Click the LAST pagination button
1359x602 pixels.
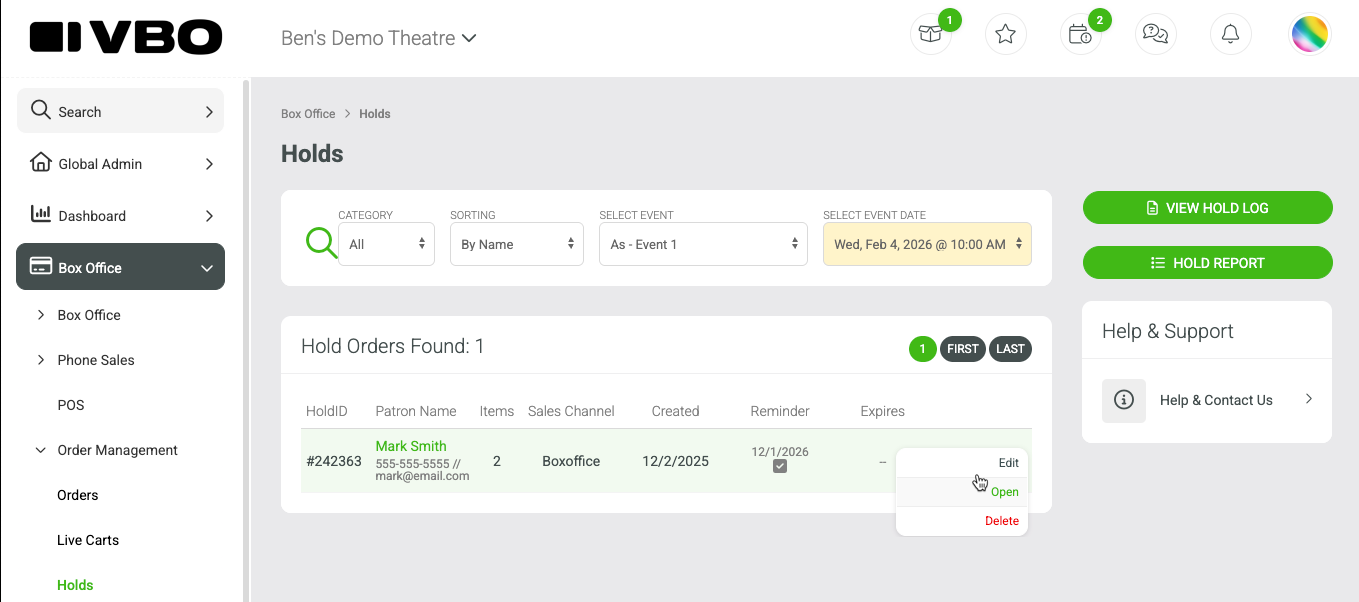(1010, 349)
